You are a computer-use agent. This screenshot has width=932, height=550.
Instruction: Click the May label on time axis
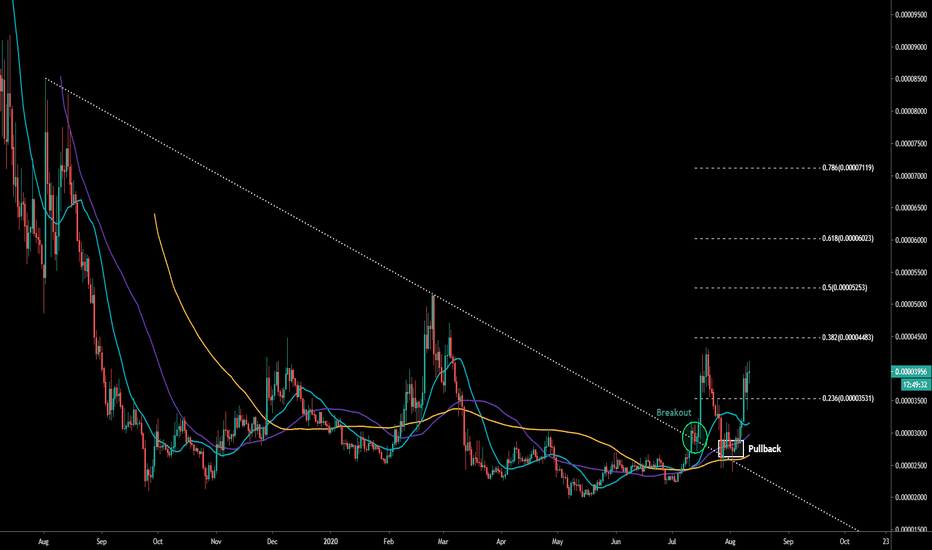point(557,542)
